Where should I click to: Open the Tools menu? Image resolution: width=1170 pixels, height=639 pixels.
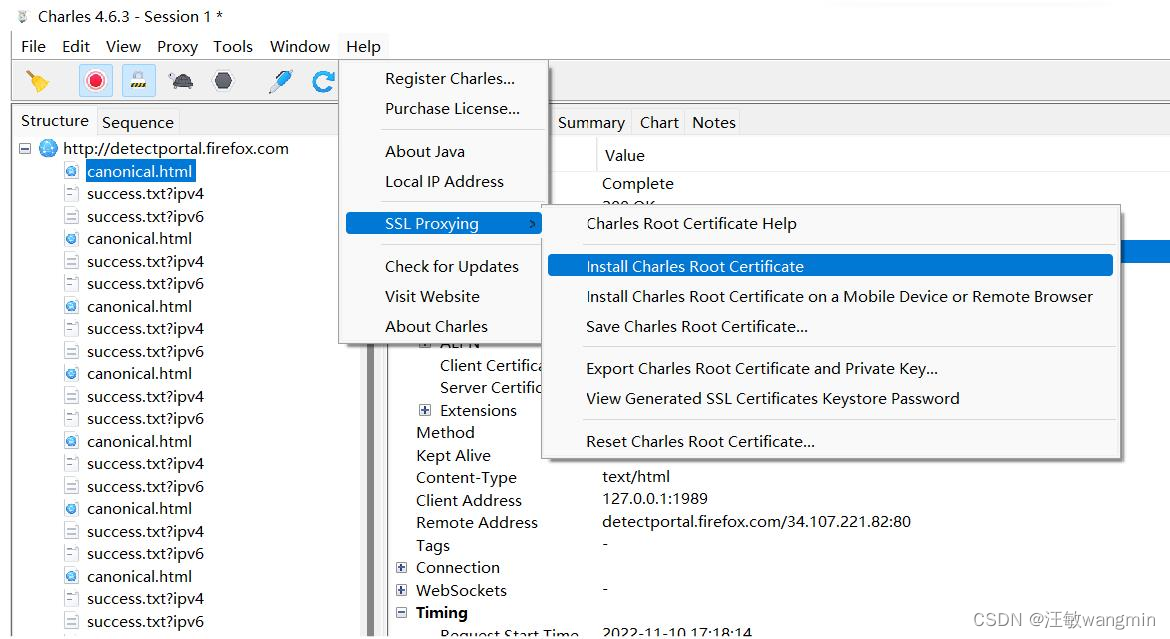click(x=233, y=46)
